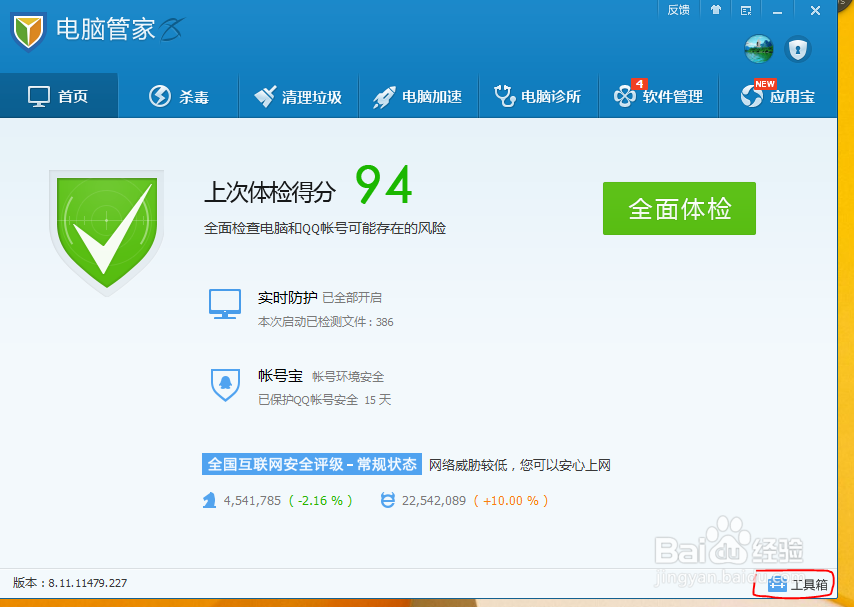Click the trojan horse statistic icon
The image size is (854, 607).
(209, 500)
